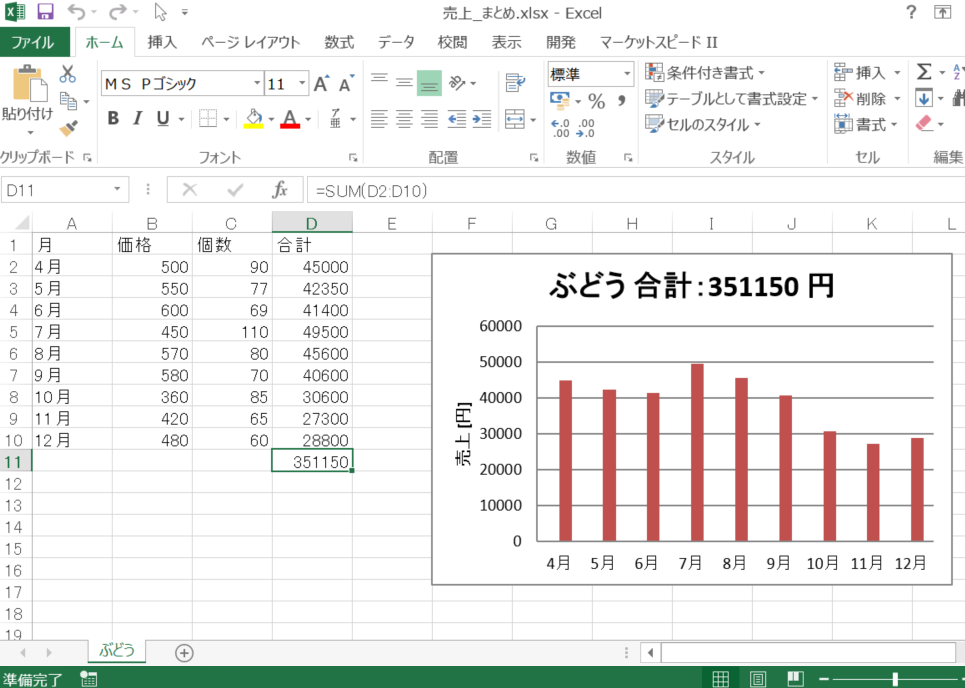Open セルのスタイル gallery

point(703,124)
